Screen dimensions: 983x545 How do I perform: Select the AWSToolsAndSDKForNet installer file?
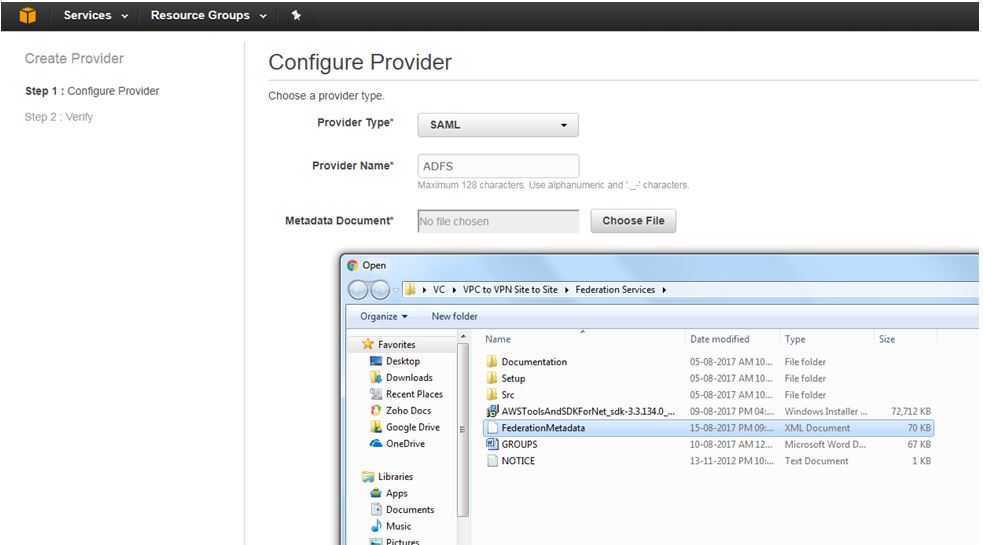587,411
